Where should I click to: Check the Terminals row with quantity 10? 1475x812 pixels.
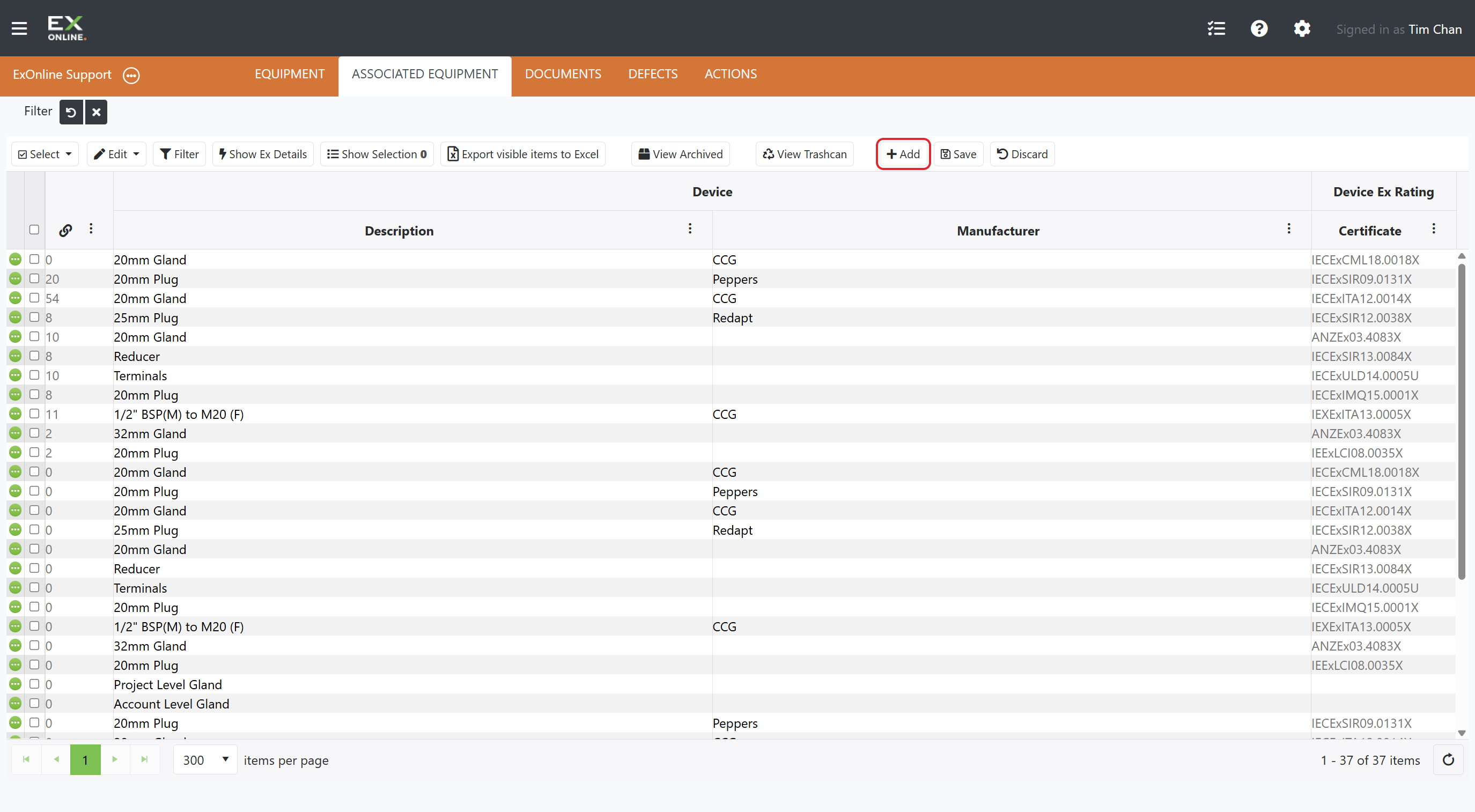(x=34, y=375)
